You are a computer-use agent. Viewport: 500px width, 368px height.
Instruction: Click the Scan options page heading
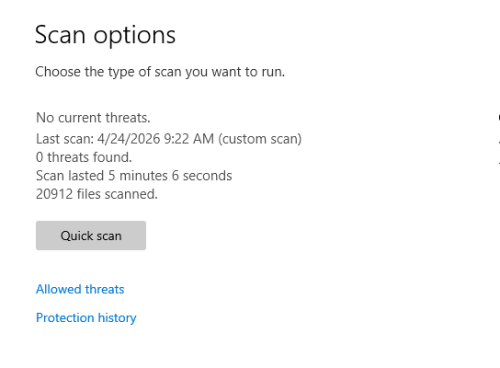pos(105,35)
